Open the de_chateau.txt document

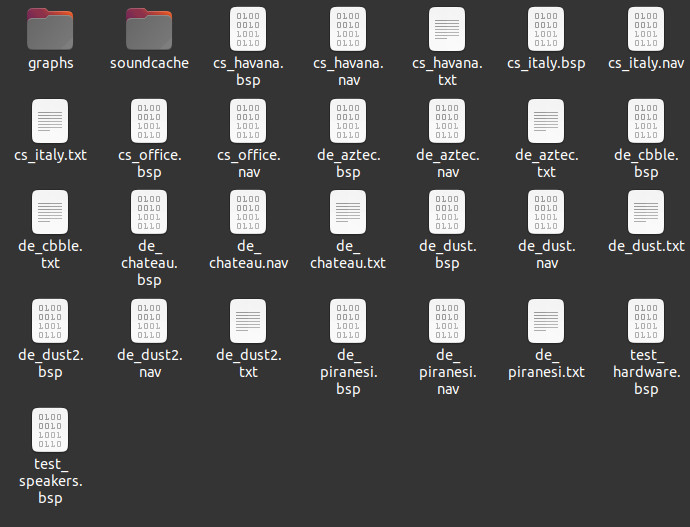click(348, 212)
